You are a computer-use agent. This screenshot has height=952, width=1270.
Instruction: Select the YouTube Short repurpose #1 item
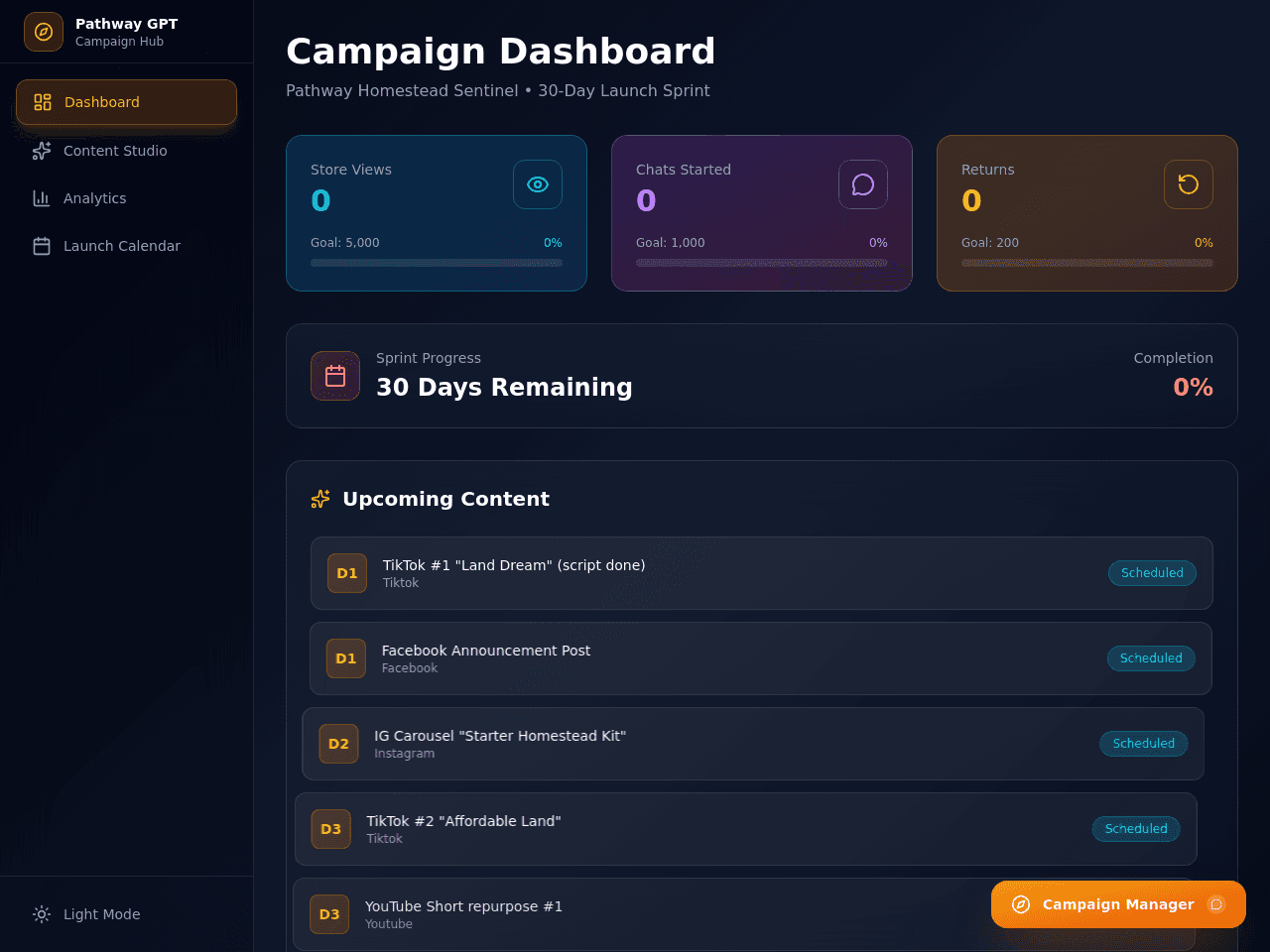(x=744, y=914)
